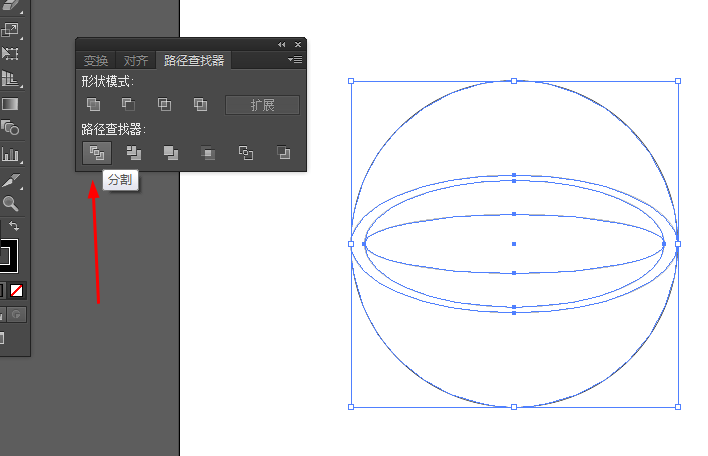
Task: Select the Scale tool
Action: click(x=10, y=30)
